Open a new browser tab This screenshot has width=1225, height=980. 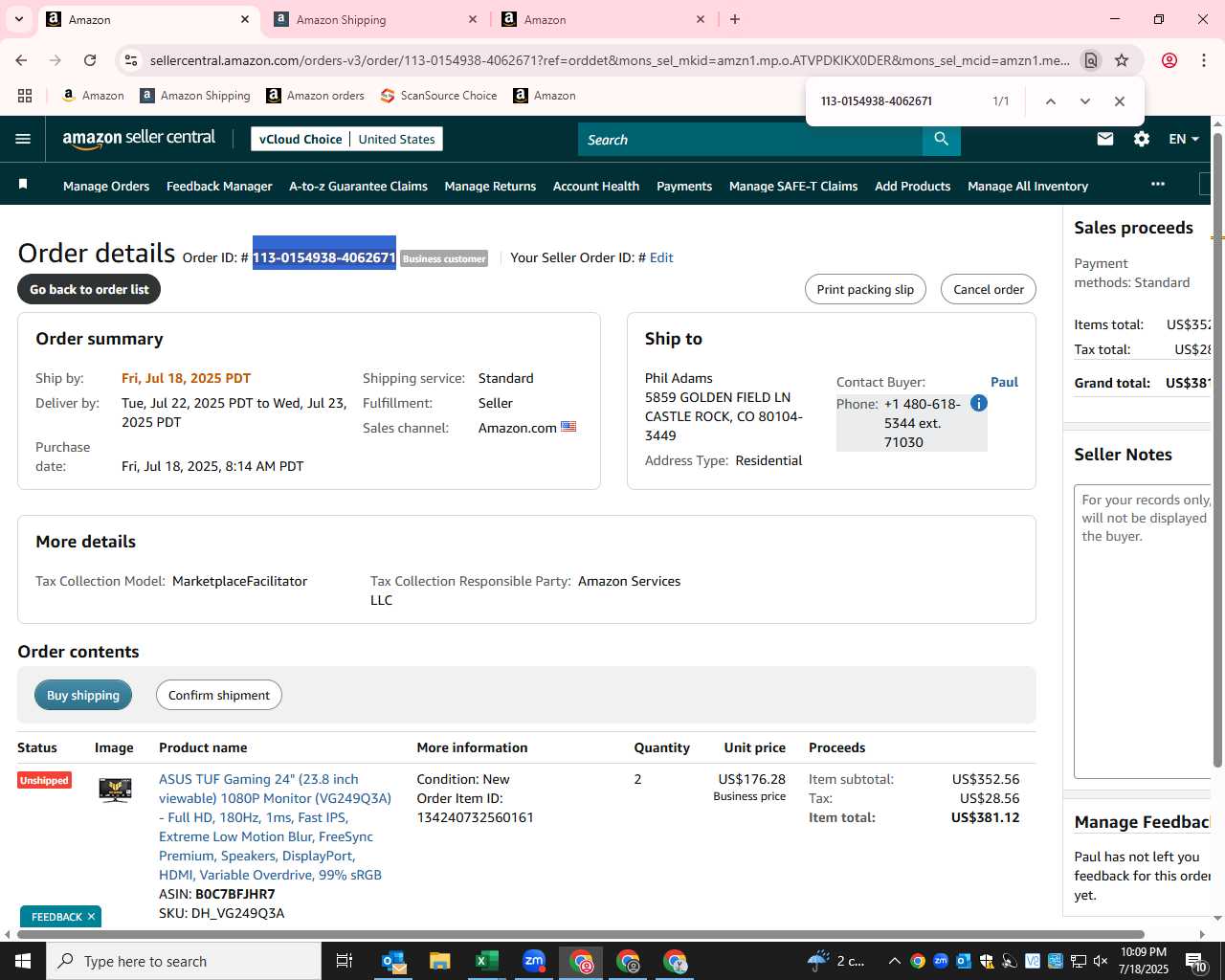pos(735,19)
